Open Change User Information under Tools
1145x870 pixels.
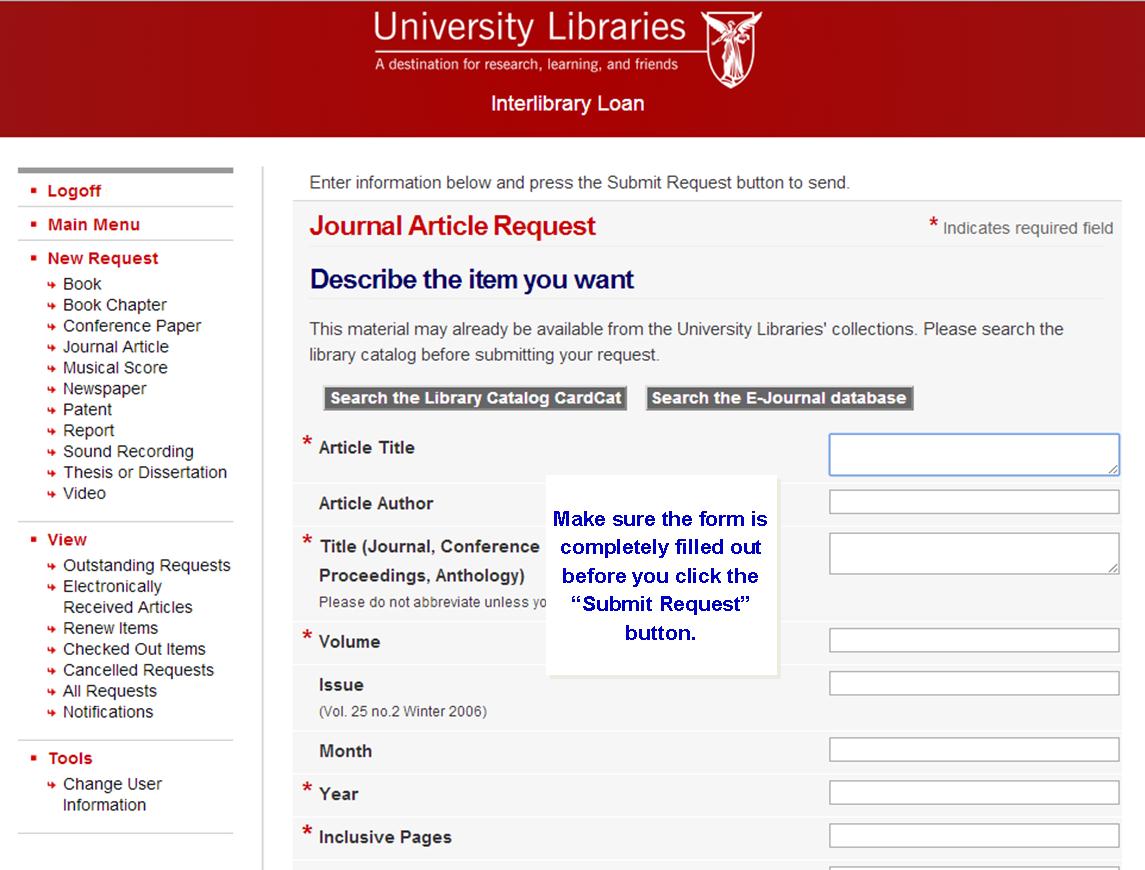[x=112, y=783]
